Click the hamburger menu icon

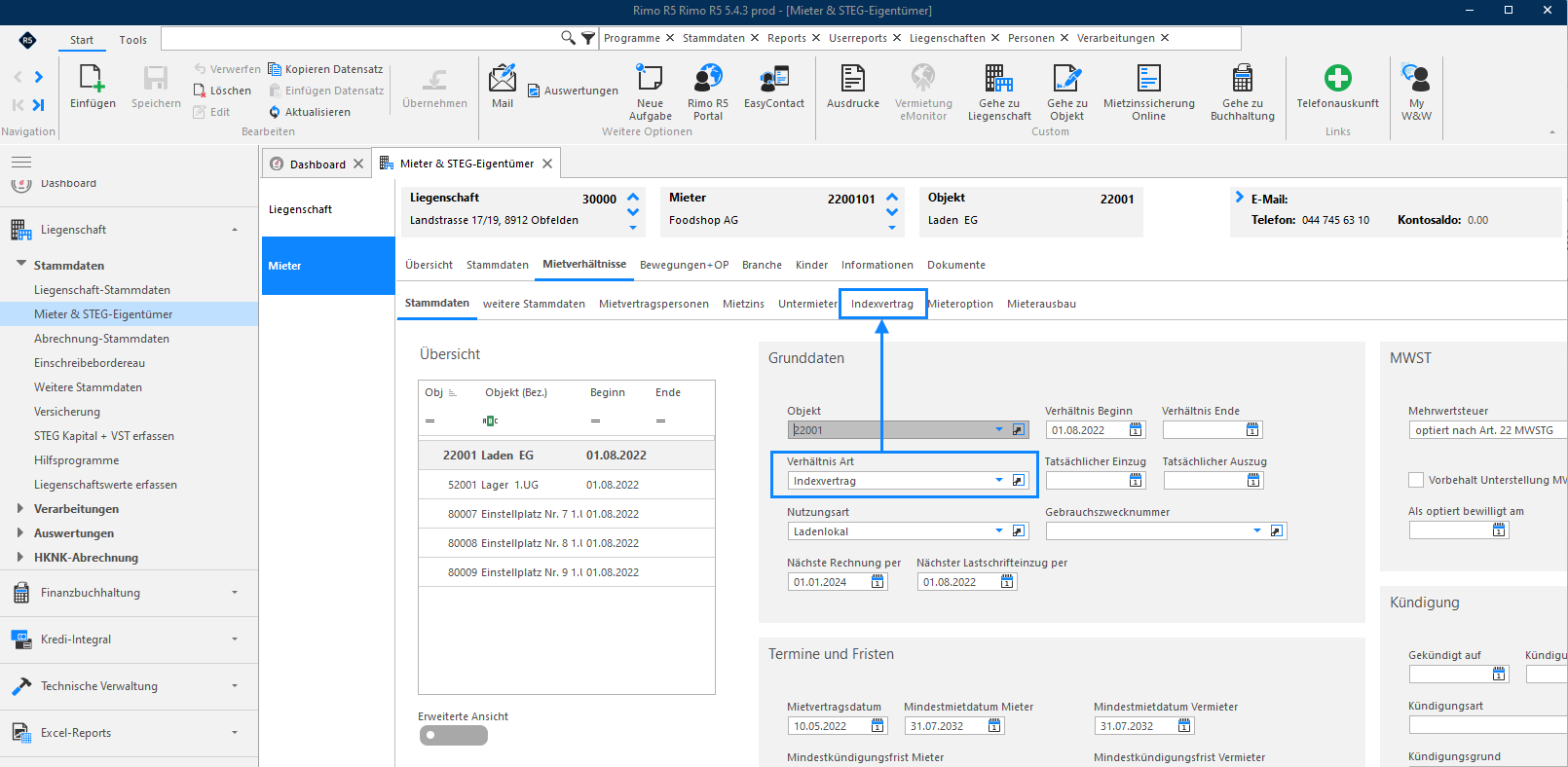[21, 163]
